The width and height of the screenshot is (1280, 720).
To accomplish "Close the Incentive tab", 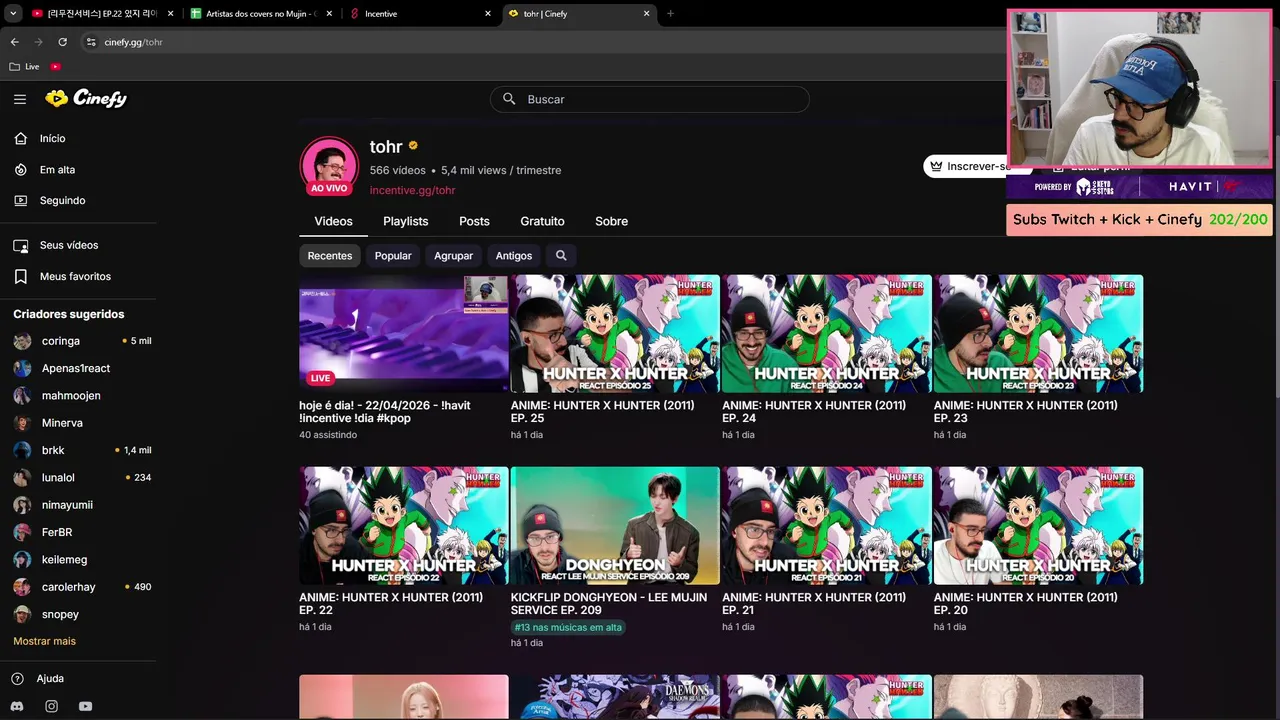I will (488, 14).
